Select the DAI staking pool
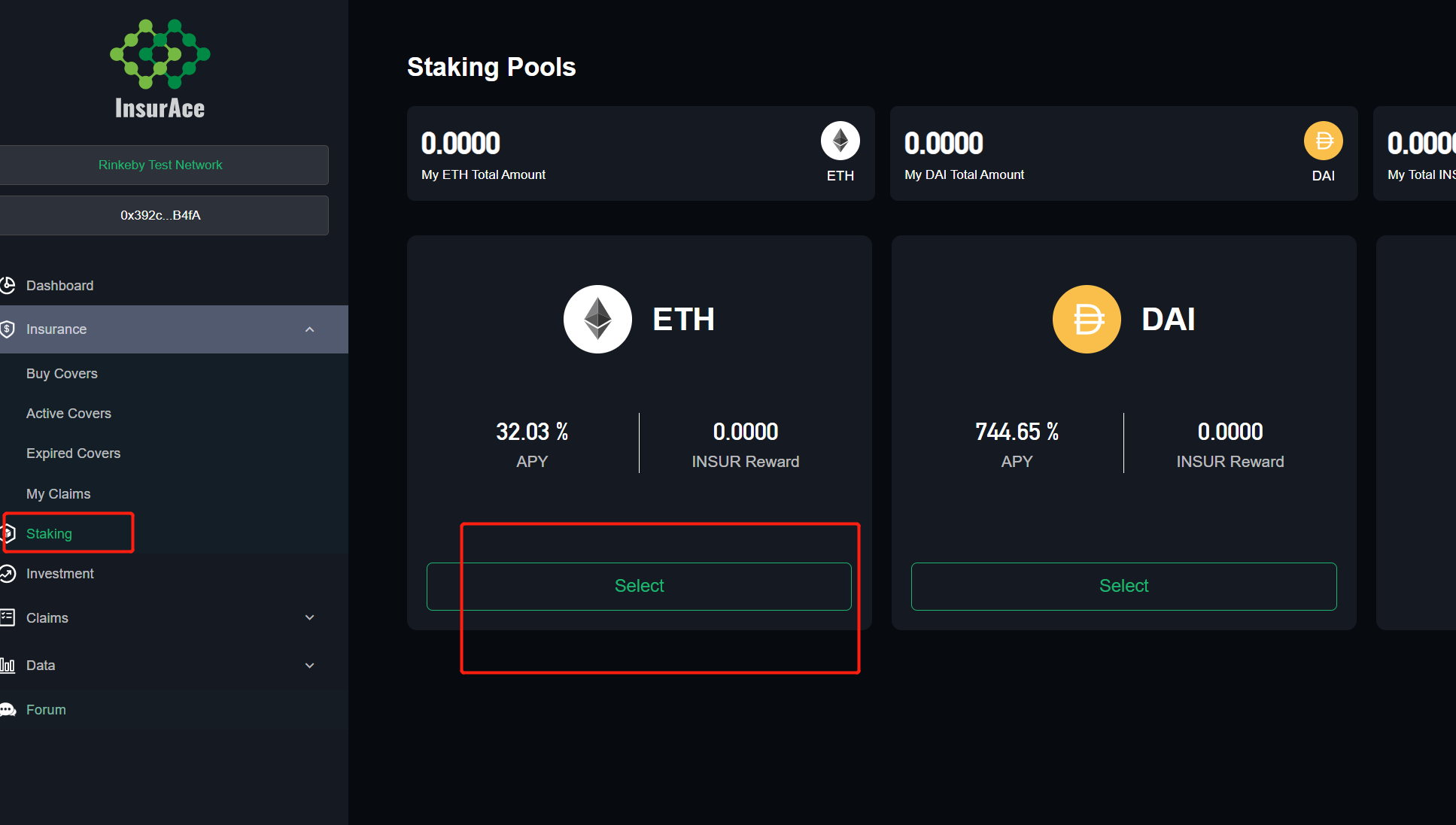 coord(1123,586)
